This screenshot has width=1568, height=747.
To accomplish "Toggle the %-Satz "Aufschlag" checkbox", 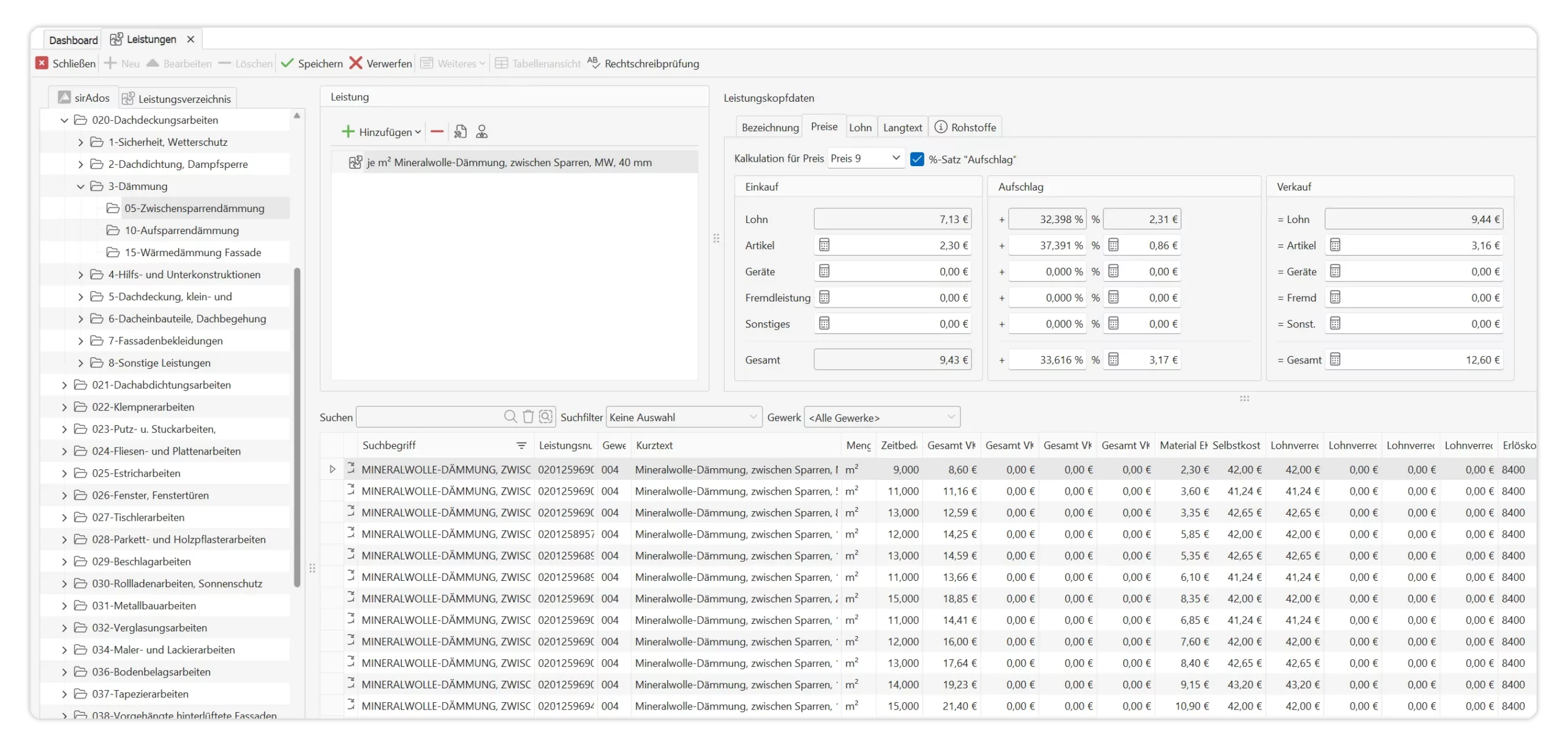I will tap(917, 159).
